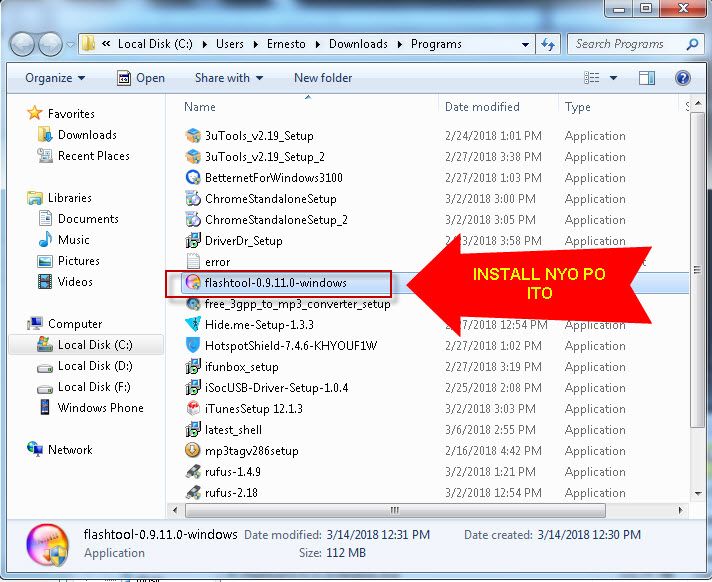Navigate to Users in address bar

(230, 44)
